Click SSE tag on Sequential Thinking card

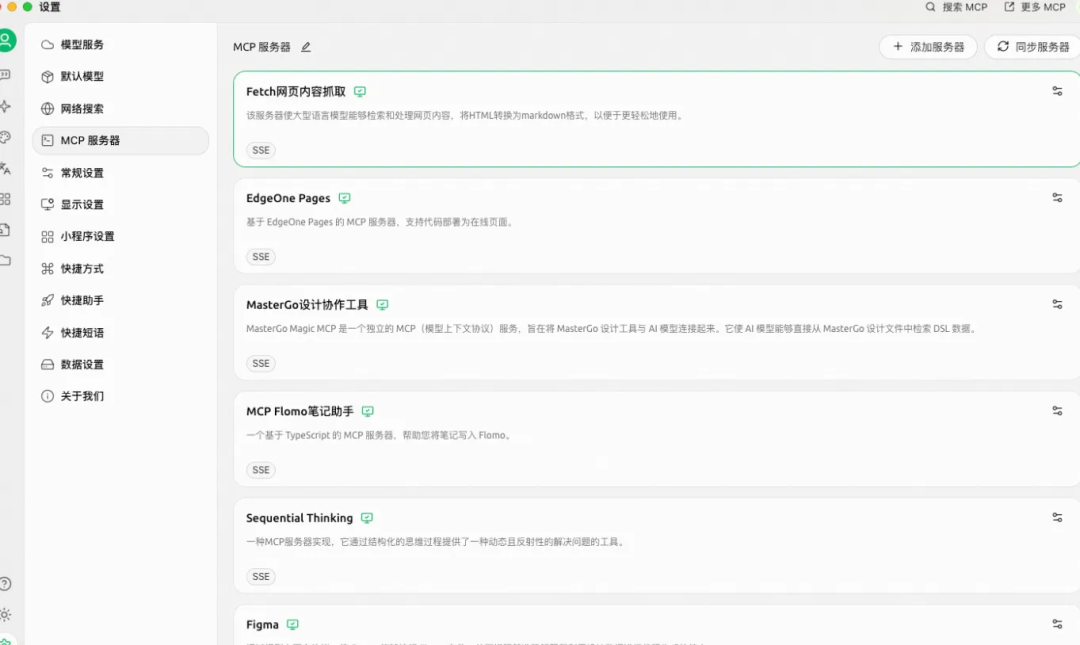pyautogui.click(x=261, y=577)
